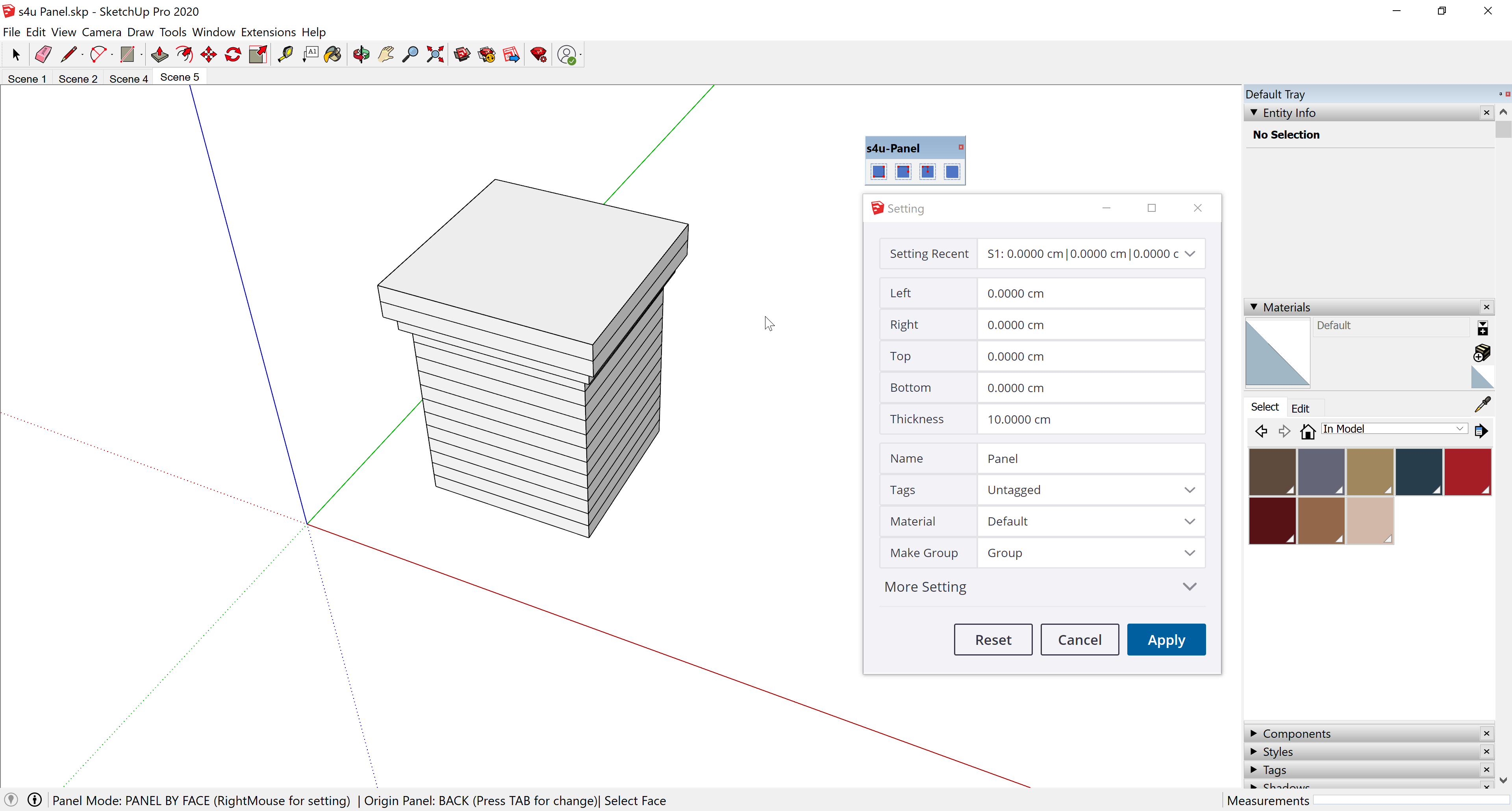This screenshot has height=811, width=1512.
Task: Open the Make Group dropdown
Action: coord(1190,552)
